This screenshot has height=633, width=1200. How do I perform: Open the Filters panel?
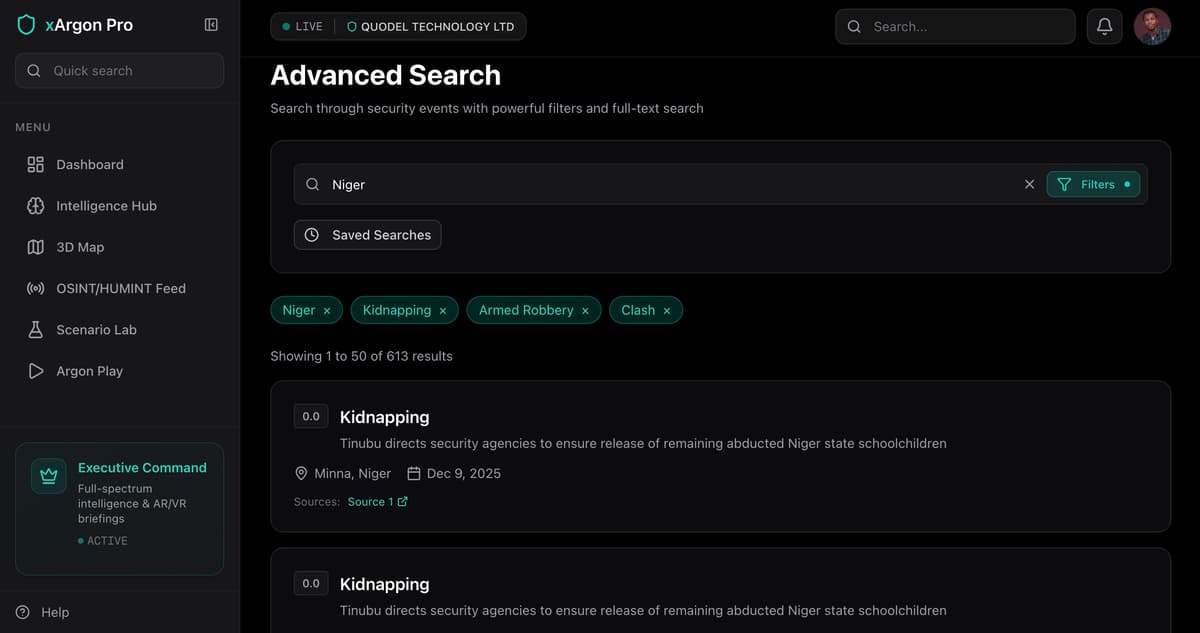(1093, 184)
